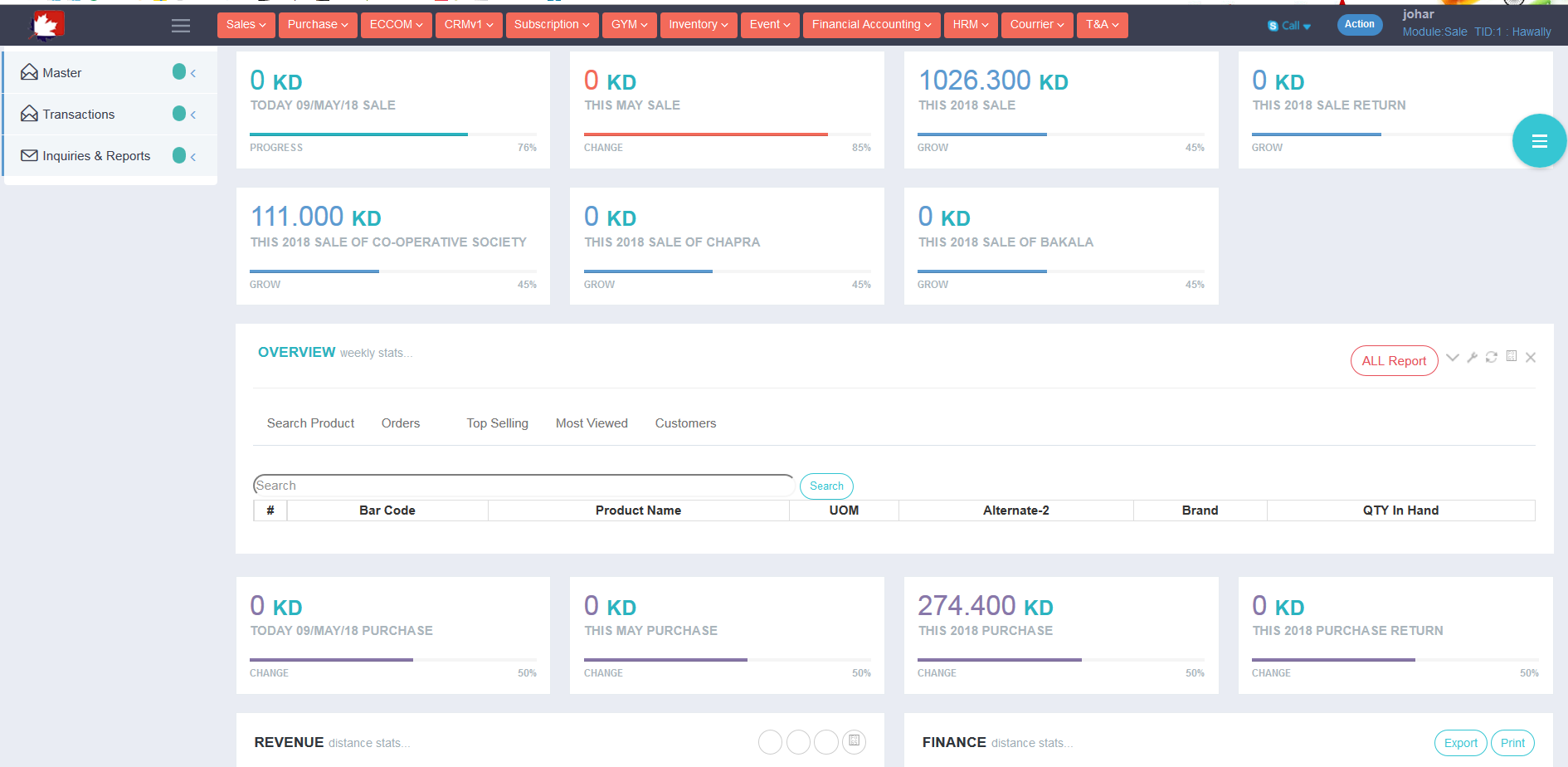
Task: Click the maple leaf logo
Action: point(46,26)
